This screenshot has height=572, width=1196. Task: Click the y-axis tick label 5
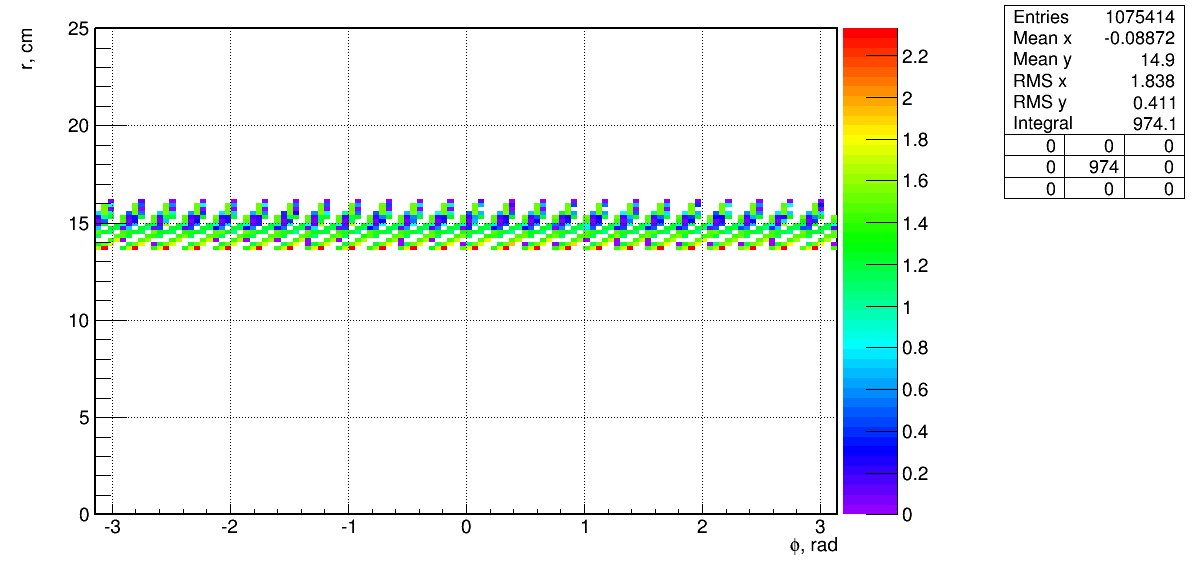[85, 417]
